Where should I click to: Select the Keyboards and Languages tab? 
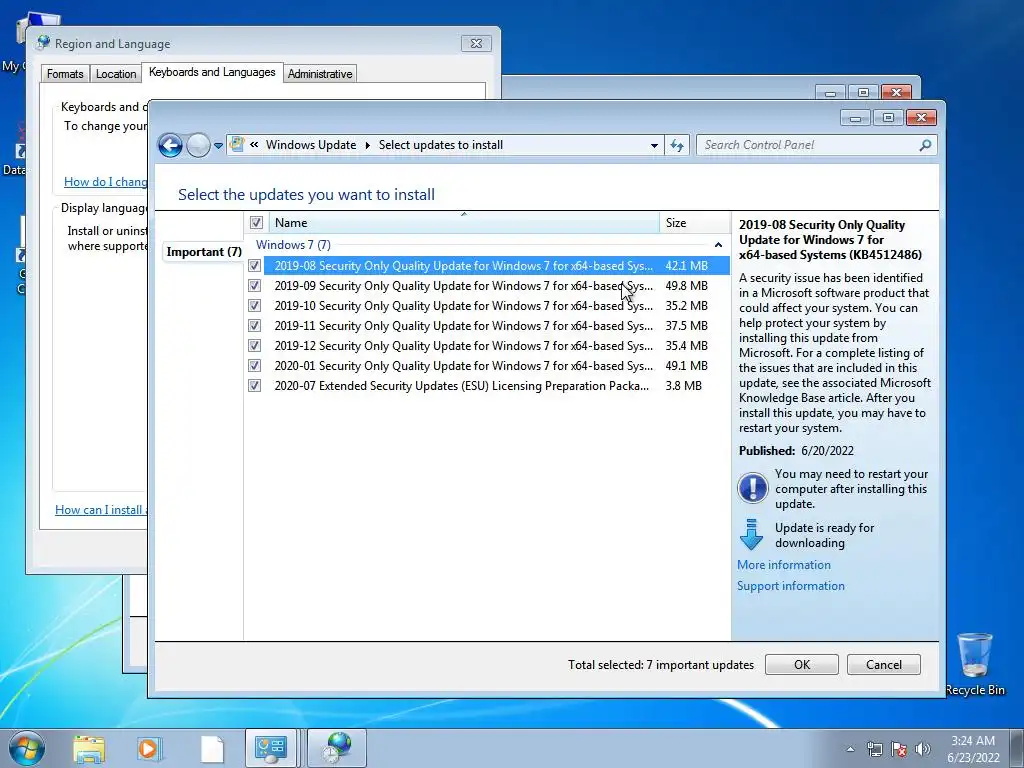click(212, 72)
